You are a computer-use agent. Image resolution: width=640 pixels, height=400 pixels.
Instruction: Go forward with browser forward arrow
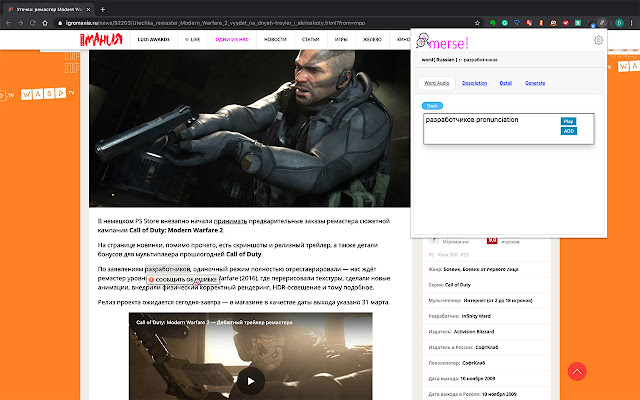[x=20, y=23]
